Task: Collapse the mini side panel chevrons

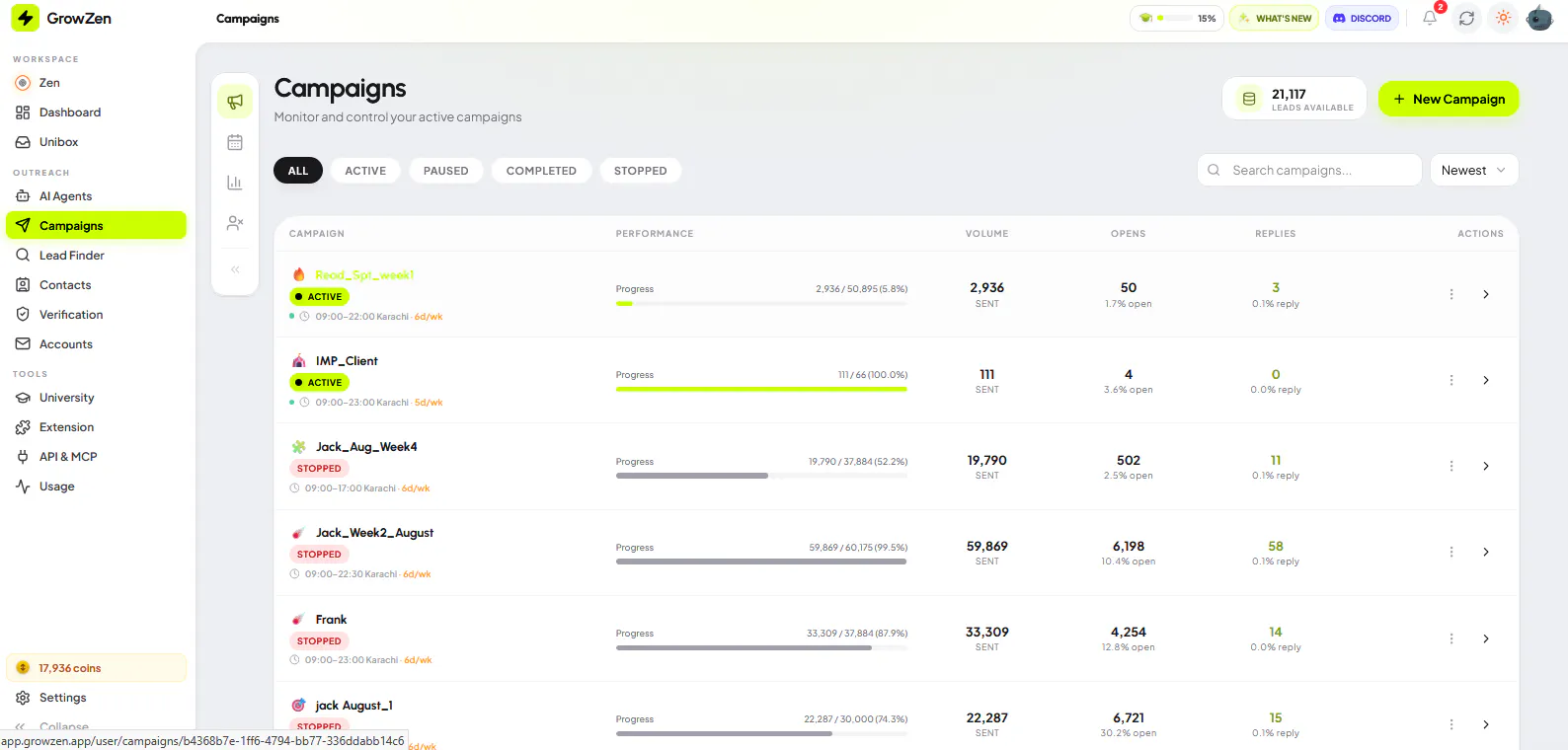Action: point(235,269)
